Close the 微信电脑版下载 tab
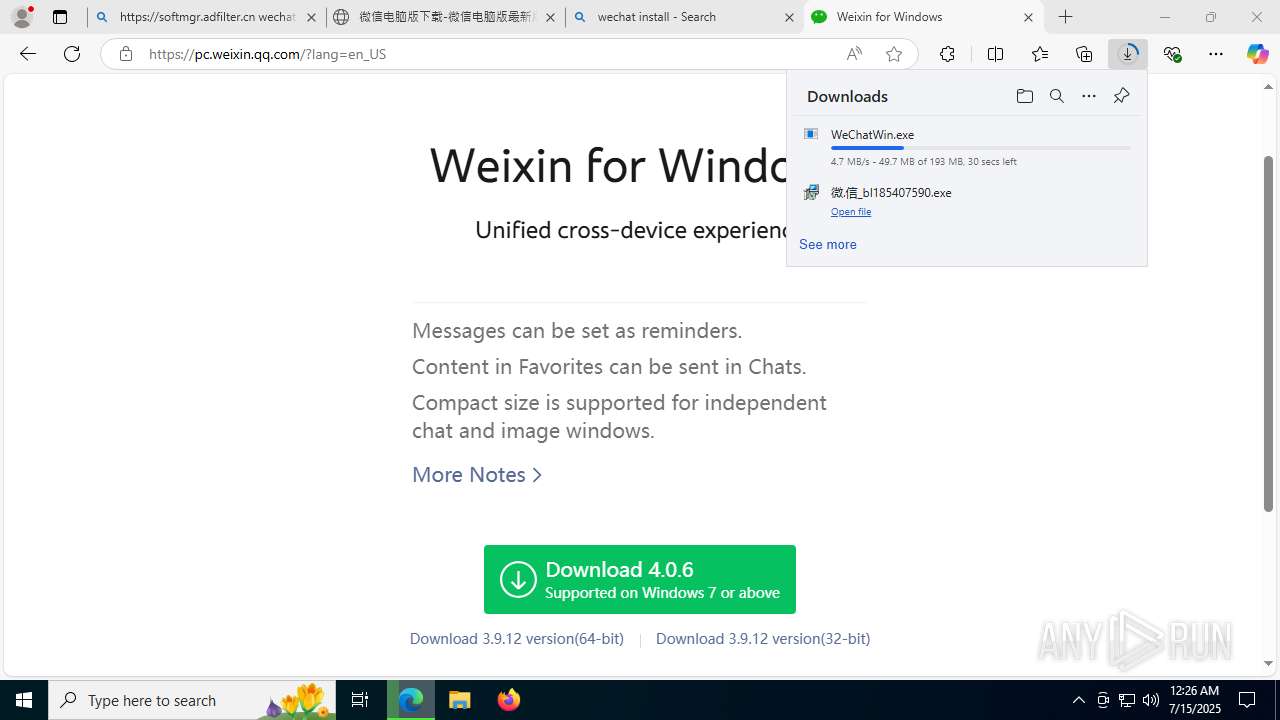1280x720 pixels. click(550, 17)
